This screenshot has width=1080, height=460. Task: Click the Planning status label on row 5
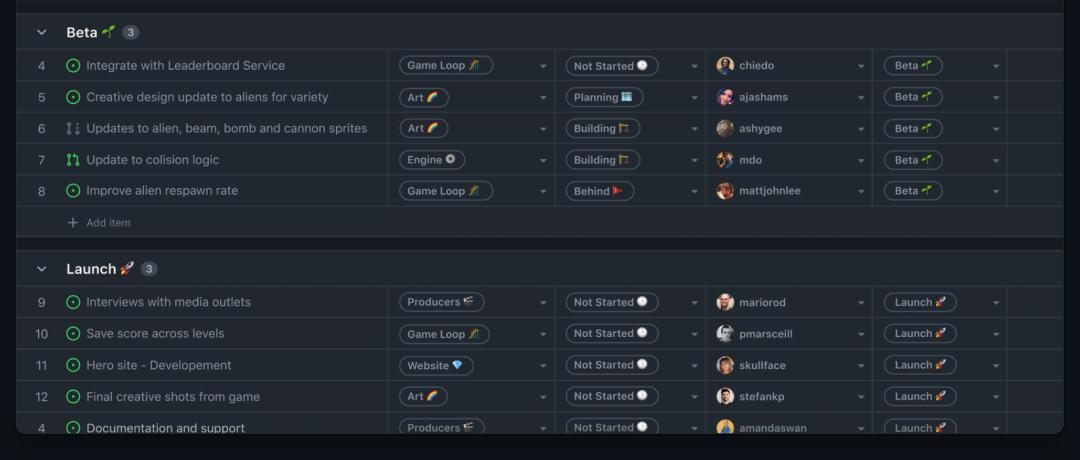point(603,97)
